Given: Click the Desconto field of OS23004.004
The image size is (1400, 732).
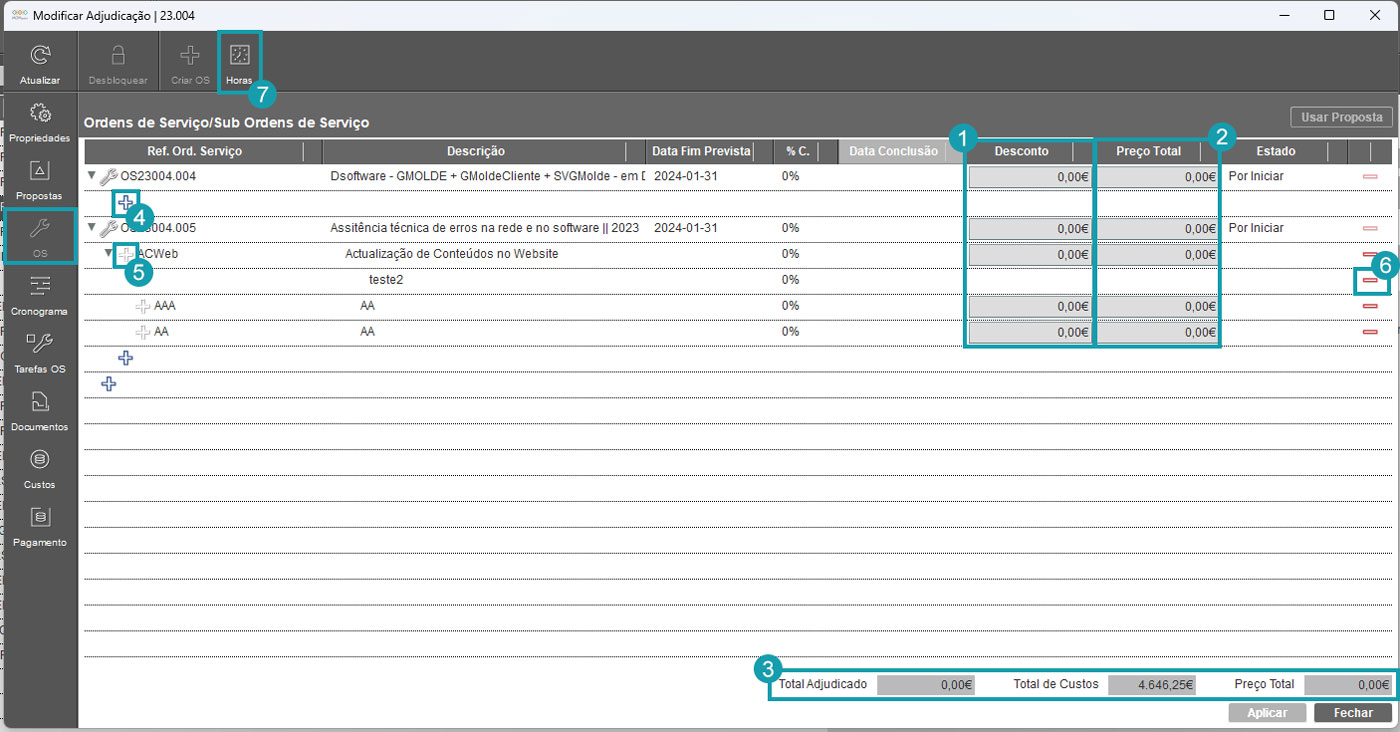Looking at the screenshot, I should 1029,177.
